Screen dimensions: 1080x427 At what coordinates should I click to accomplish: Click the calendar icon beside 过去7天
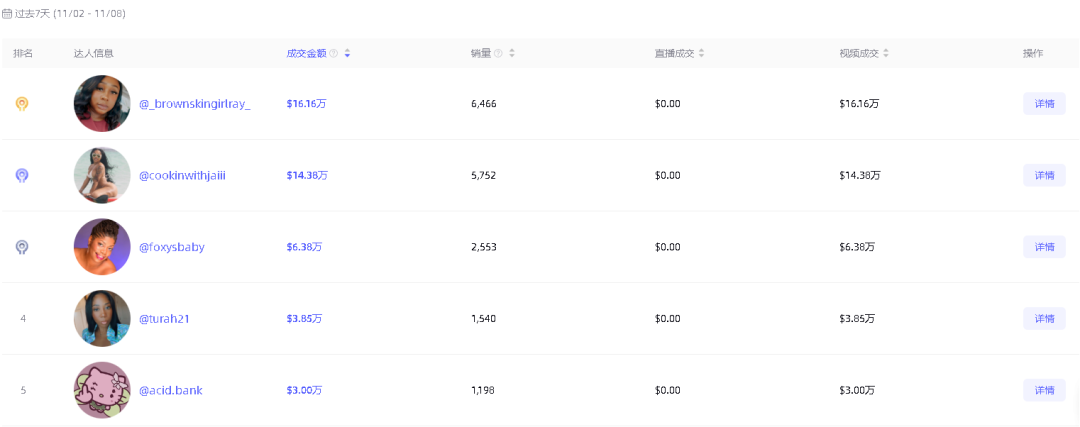click(x=8, y=14)
